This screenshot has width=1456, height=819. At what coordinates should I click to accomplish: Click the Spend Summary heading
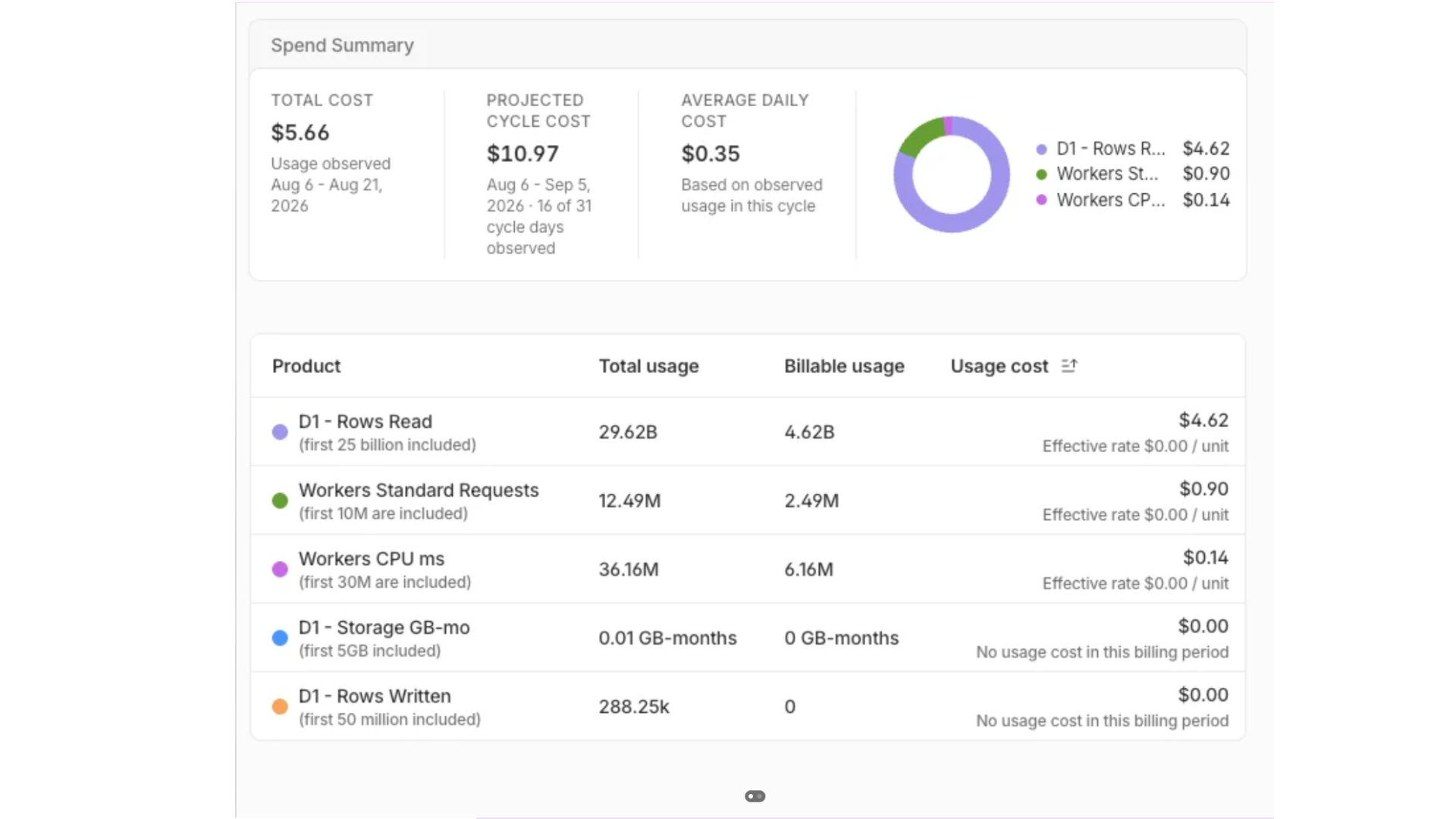[343, 45]
